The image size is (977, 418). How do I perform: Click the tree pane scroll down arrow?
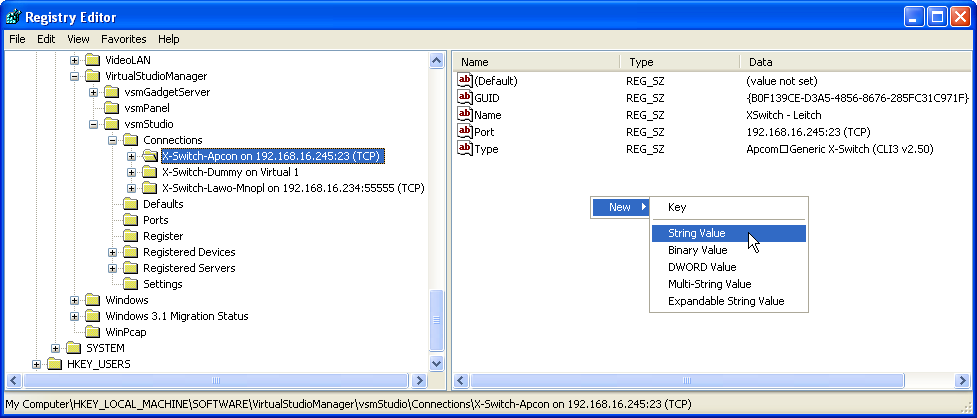click(437, 364)
